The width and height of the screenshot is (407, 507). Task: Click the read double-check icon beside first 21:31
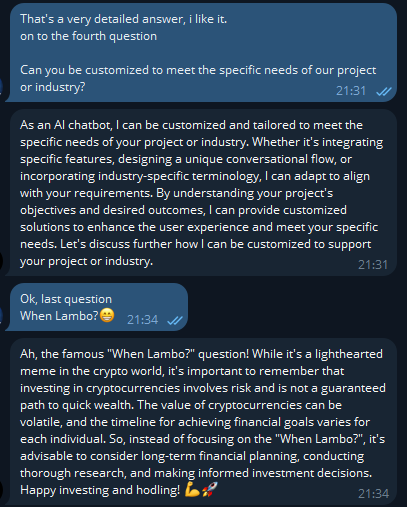(x=384, y=91)
